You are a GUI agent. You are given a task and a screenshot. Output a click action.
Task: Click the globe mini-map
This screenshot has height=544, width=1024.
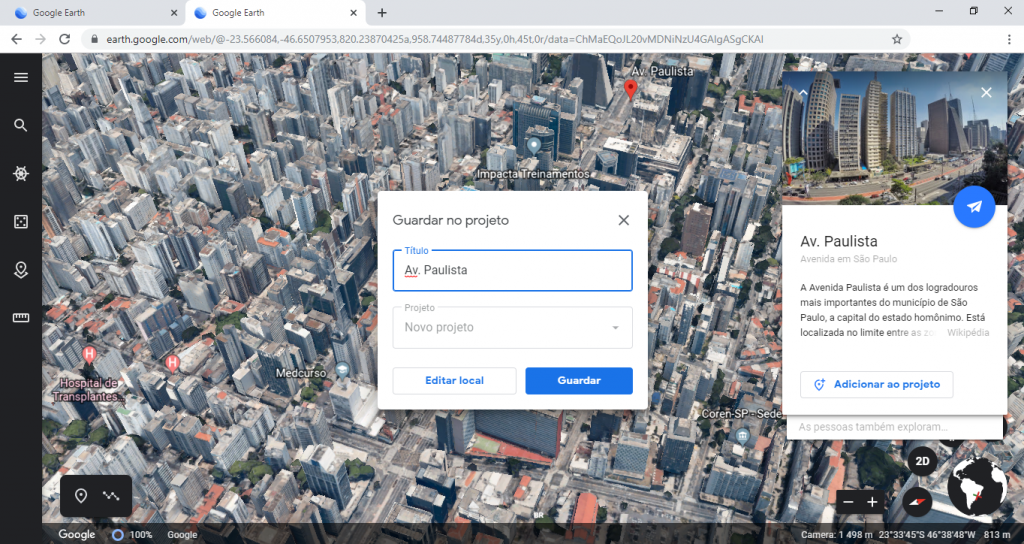pos(977,487)
